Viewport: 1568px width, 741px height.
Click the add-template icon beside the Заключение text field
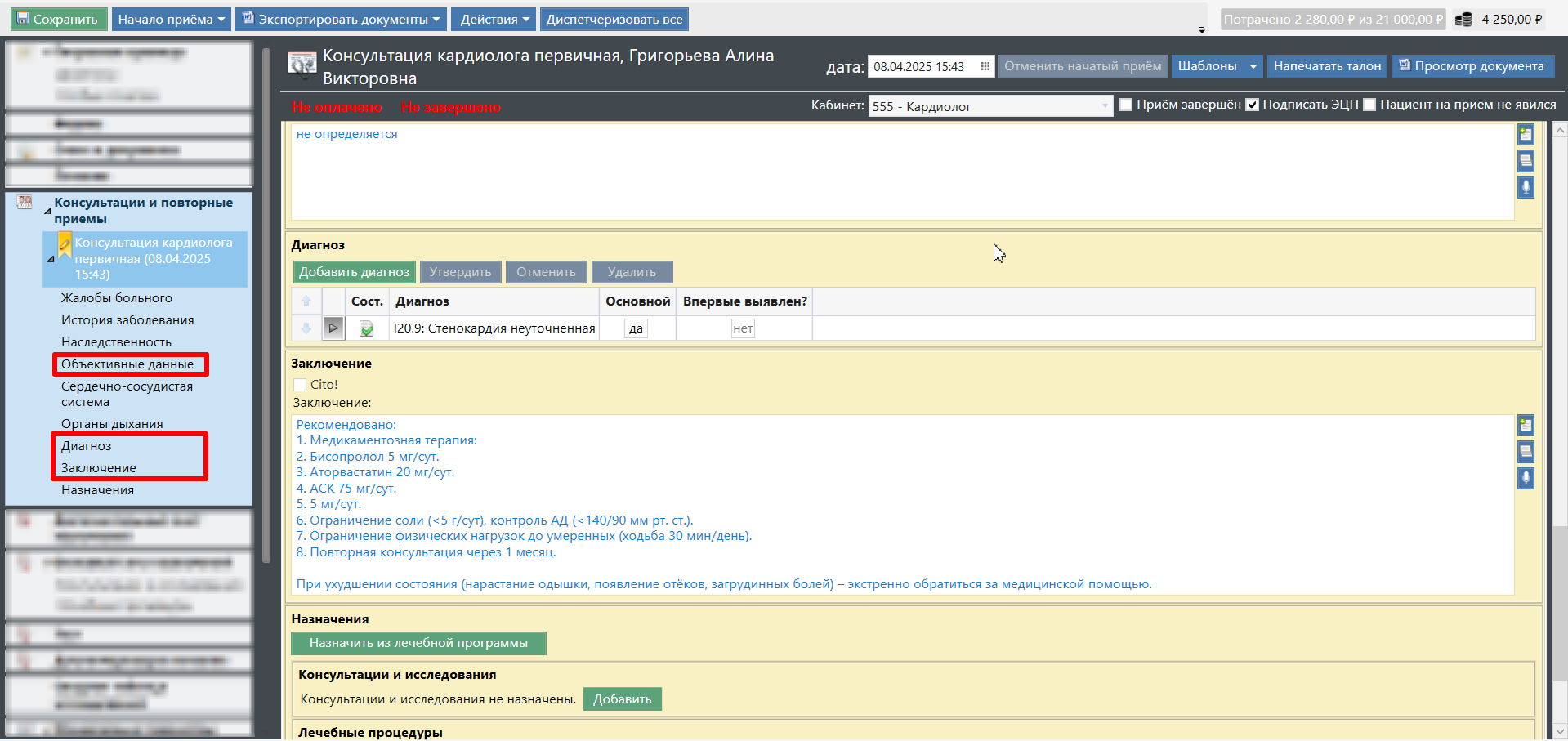1525,425
